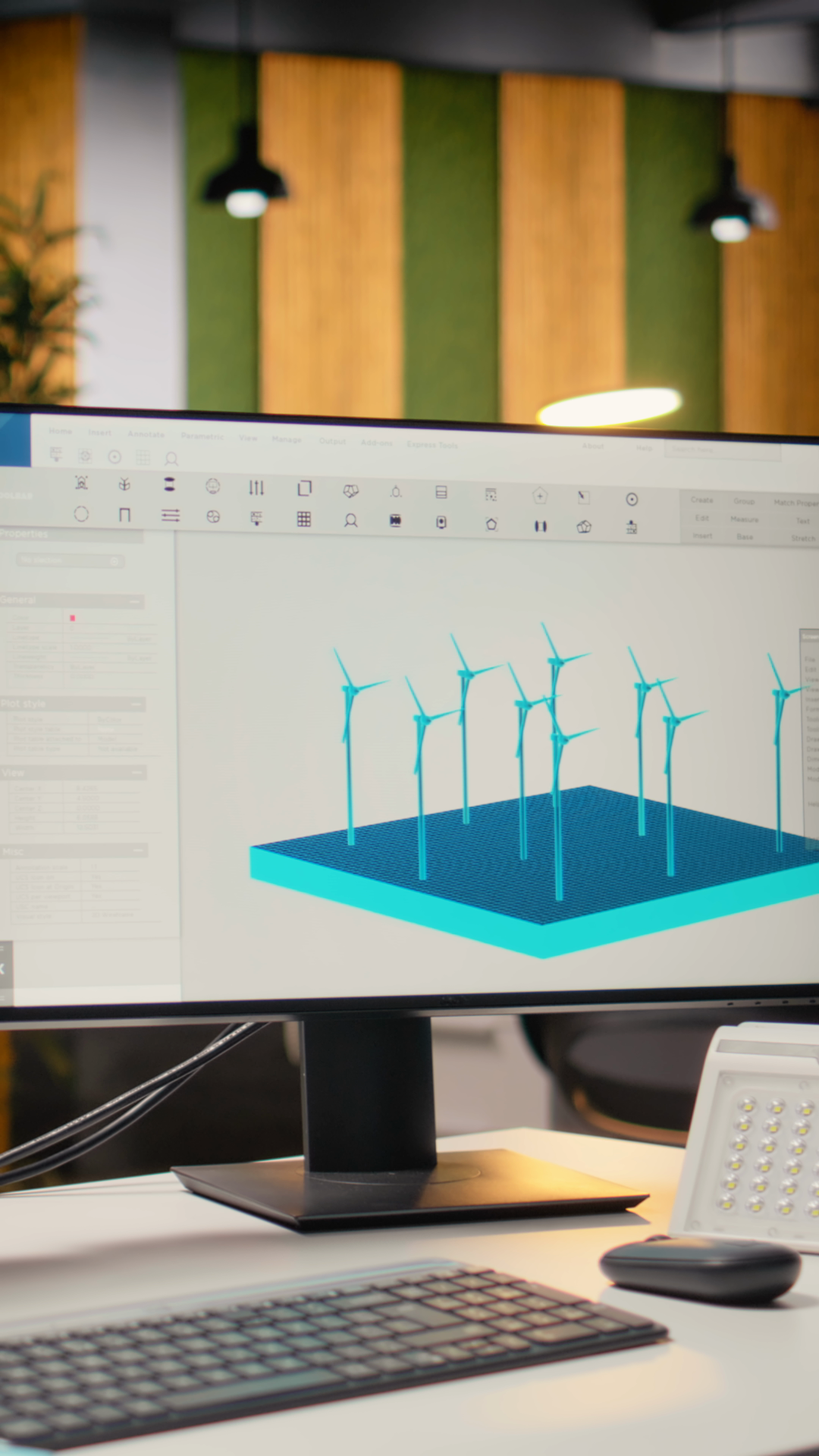The height and width of the screenshot is (1456, 819).
Task: Select the empty circle tool icon
Action: (81, 514)
